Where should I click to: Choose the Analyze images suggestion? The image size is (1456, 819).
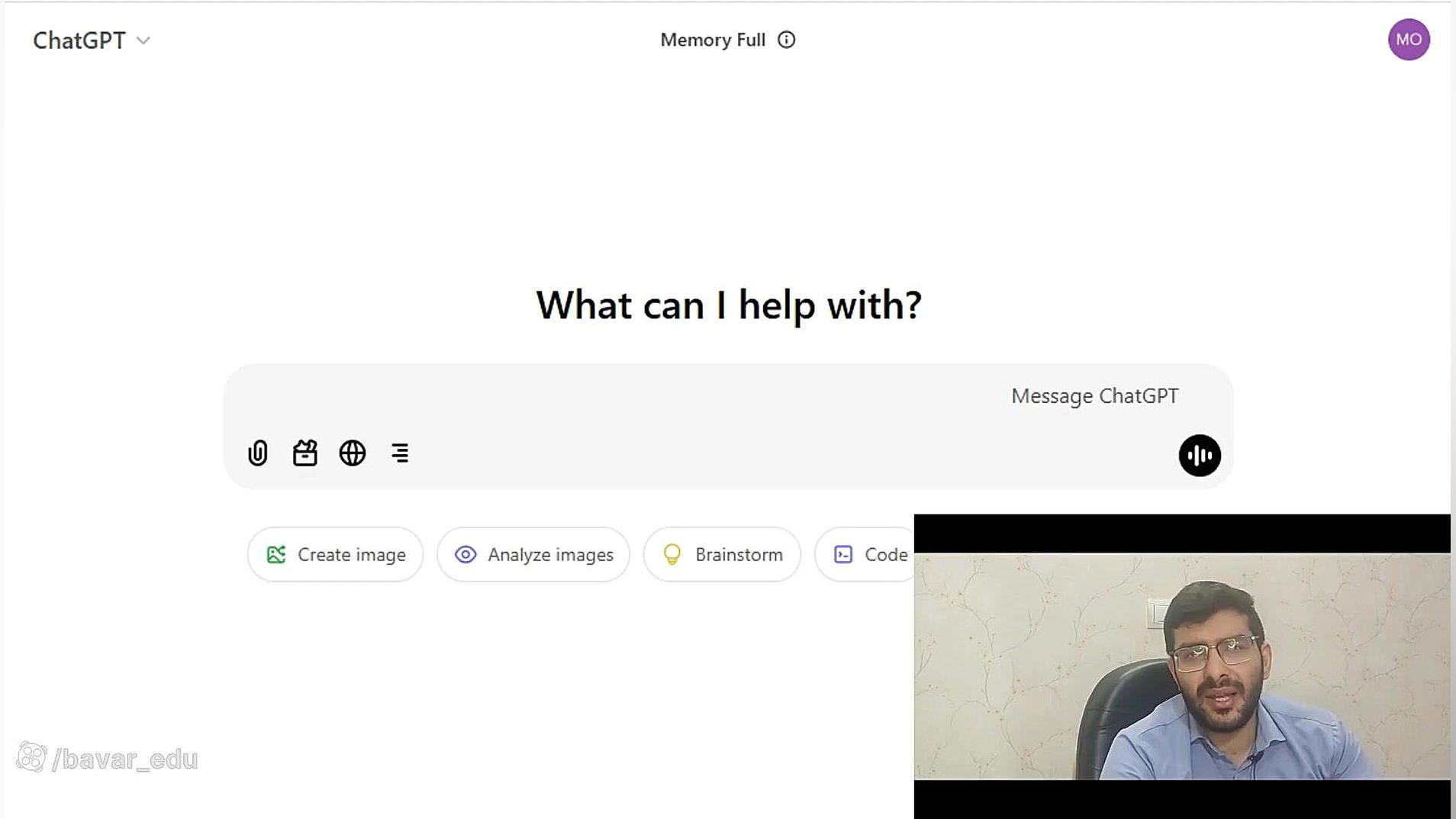point(533,555)
